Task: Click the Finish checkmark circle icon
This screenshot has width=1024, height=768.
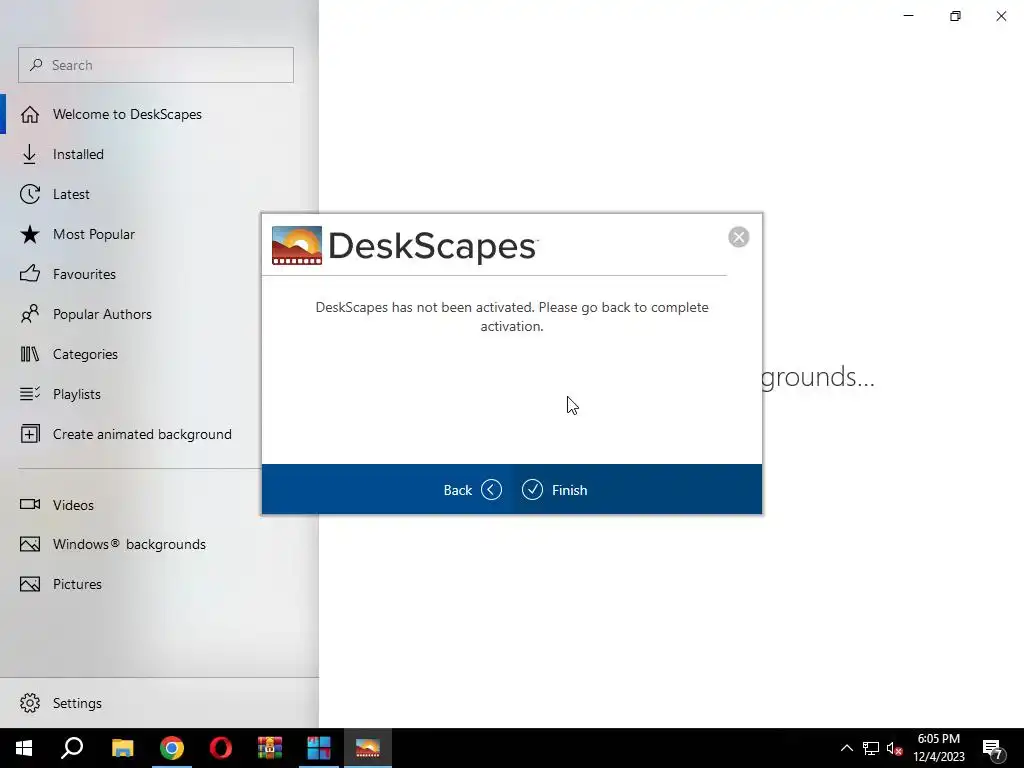Action: pos(532,490)
